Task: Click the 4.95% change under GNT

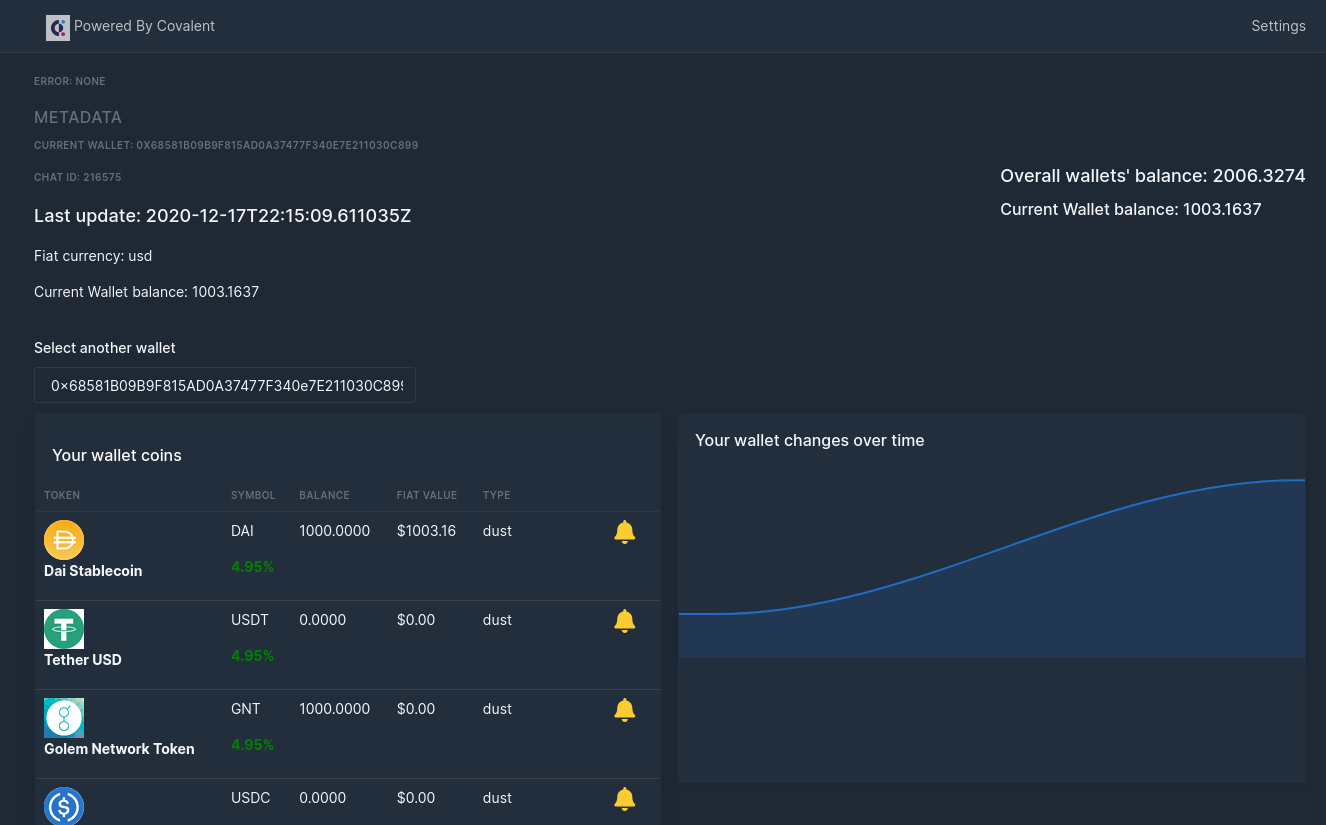Action: click(252, 745)
